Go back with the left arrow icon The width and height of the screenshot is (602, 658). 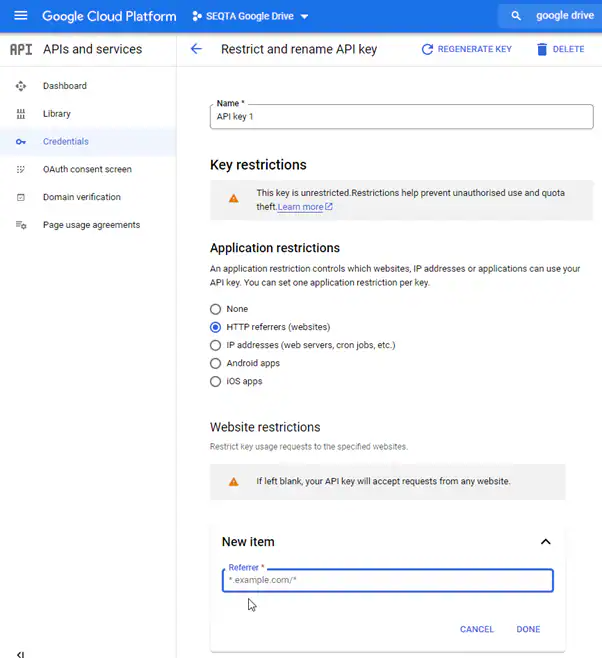pyautogui.click(x=196, y=49)
